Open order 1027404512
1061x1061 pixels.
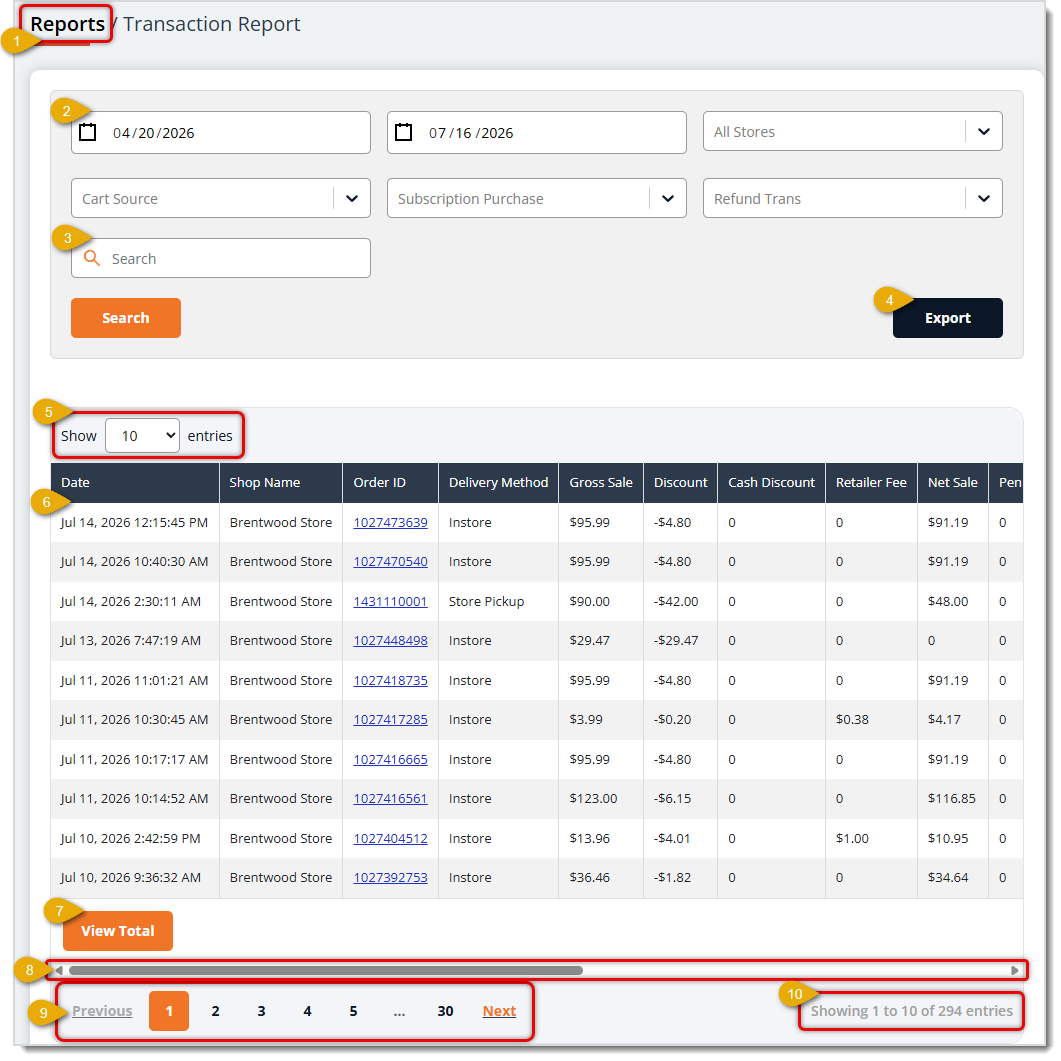390,838
